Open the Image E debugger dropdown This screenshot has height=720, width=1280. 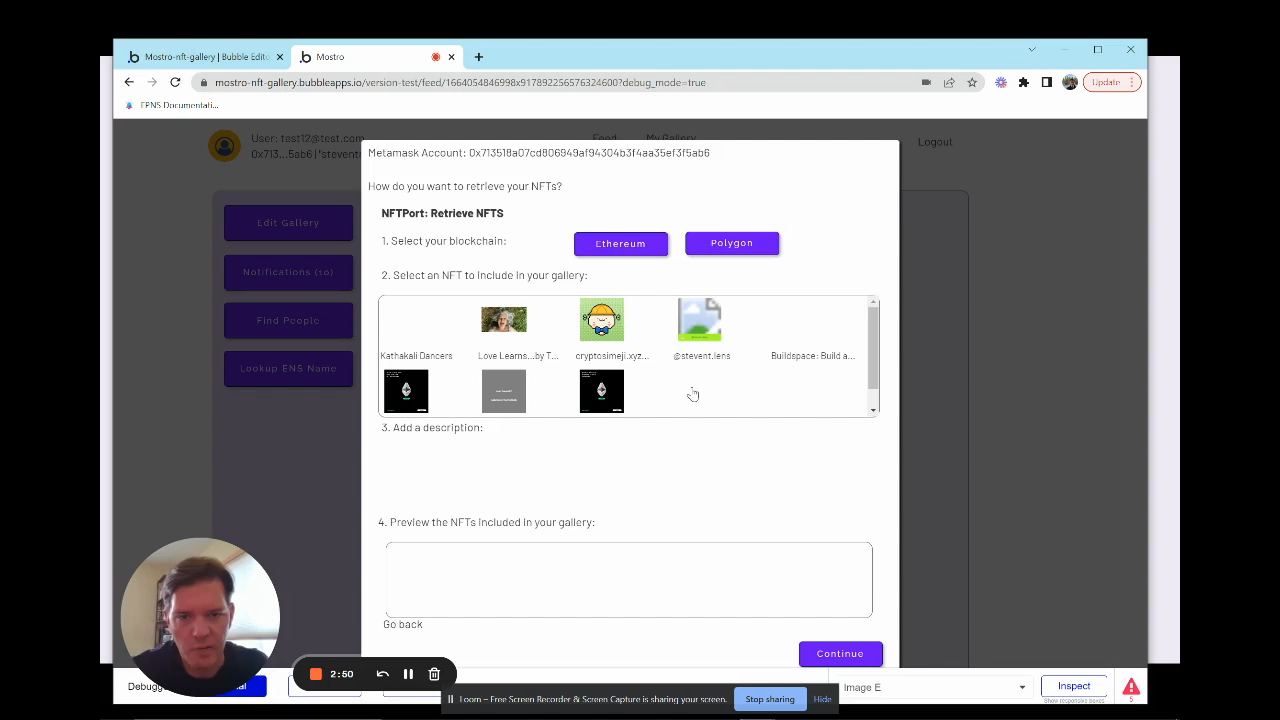coord(933,687)
